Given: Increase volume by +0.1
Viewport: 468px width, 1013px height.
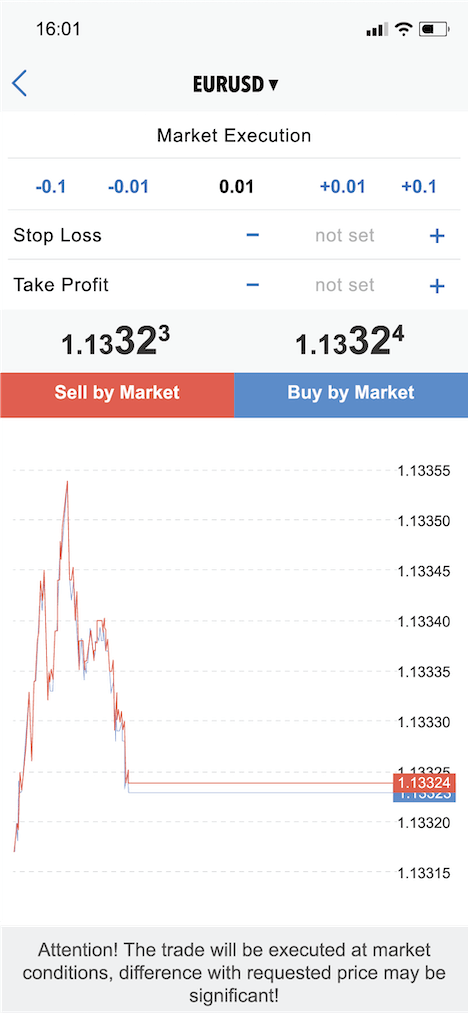Looking at the screenshot, I should (x=419, y=187).
